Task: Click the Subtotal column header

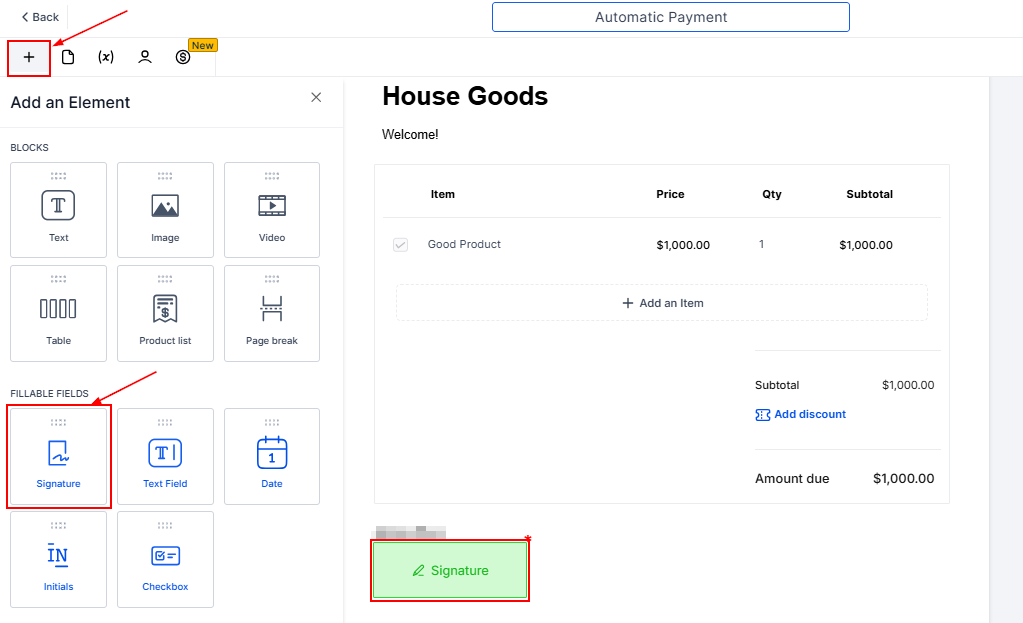Action: [x=870, y=194]
